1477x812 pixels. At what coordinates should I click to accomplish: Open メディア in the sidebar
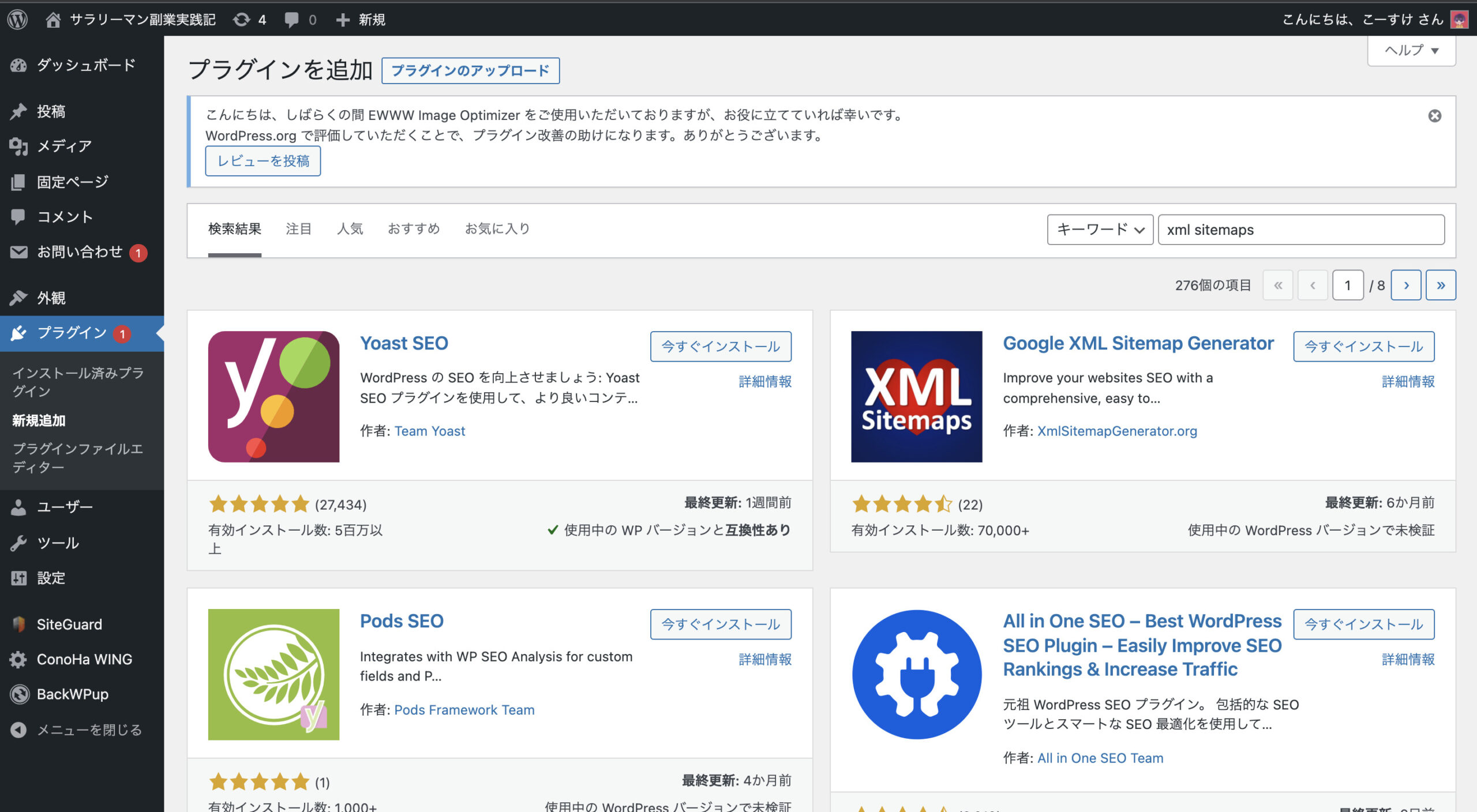(x=63, y=146)
